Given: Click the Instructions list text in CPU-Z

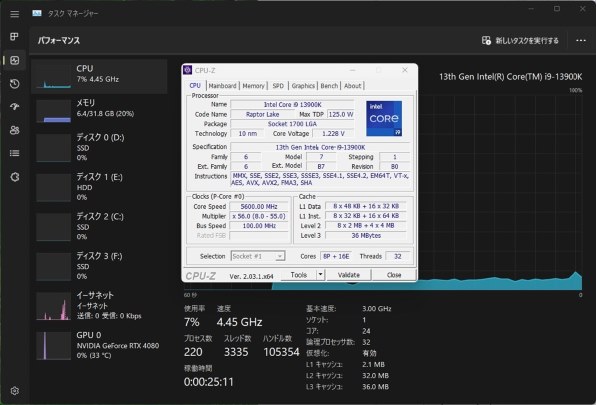Looking at the screenshot, I should point(320,179).
